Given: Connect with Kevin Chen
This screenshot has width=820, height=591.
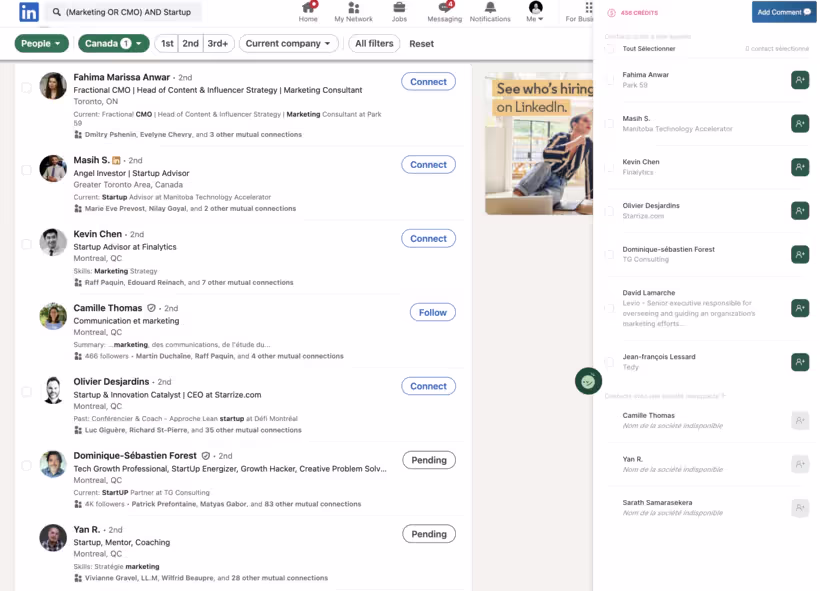Looking at the screenshot, I should click(x=428, y=238).
